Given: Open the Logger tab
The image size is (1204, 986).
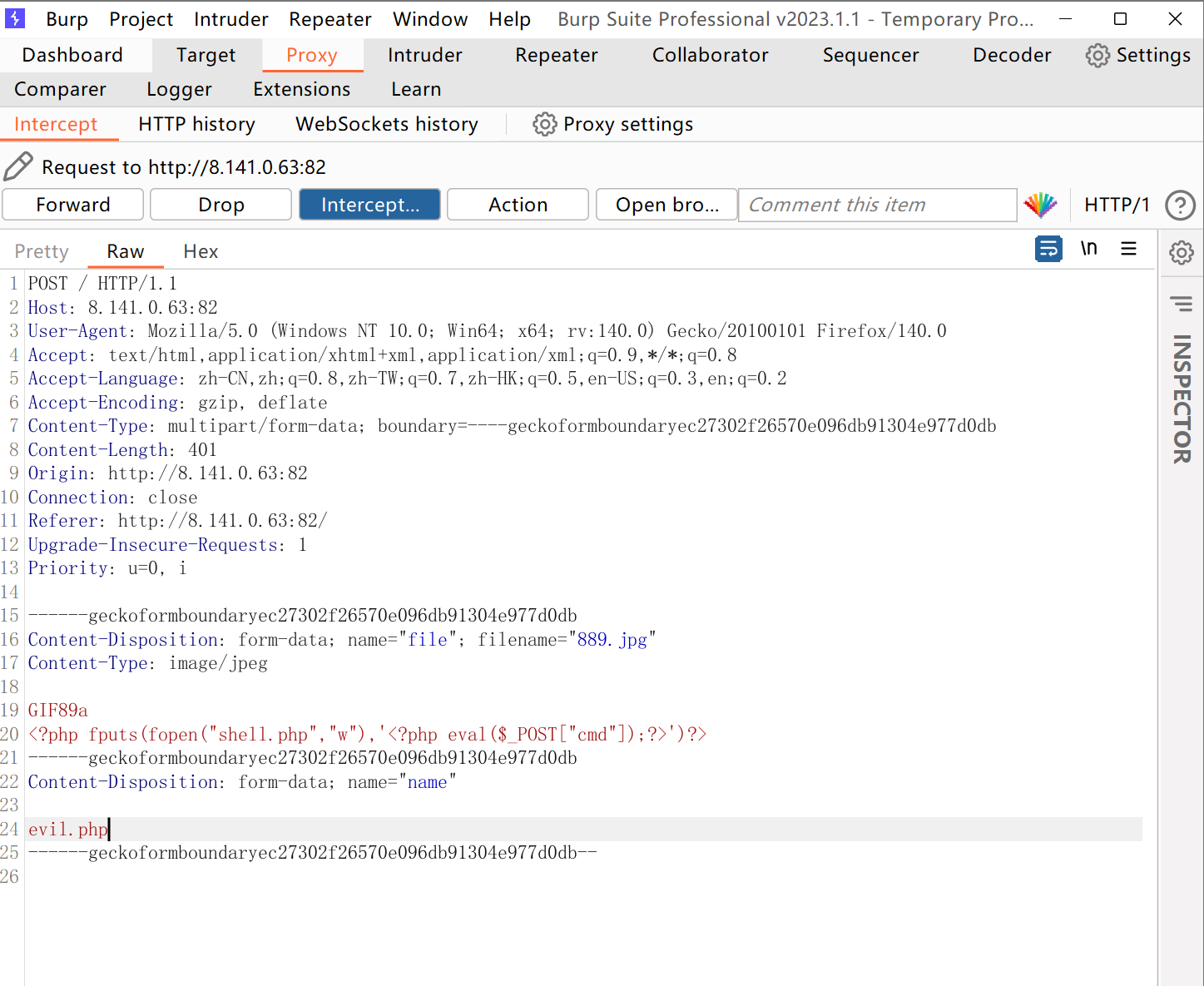Looking at the screenshot, I should [x=179, y=89].
